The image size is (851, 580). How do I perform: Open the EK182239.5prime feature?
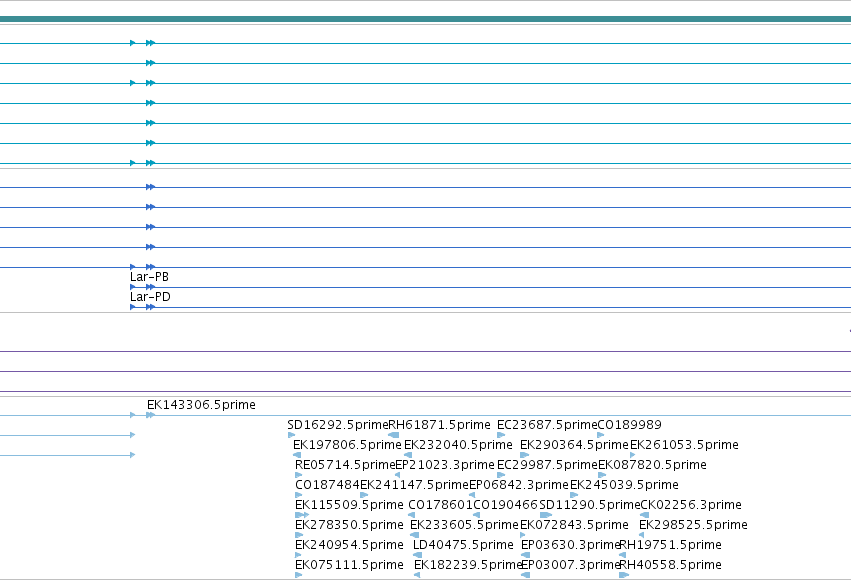[468, 565]
